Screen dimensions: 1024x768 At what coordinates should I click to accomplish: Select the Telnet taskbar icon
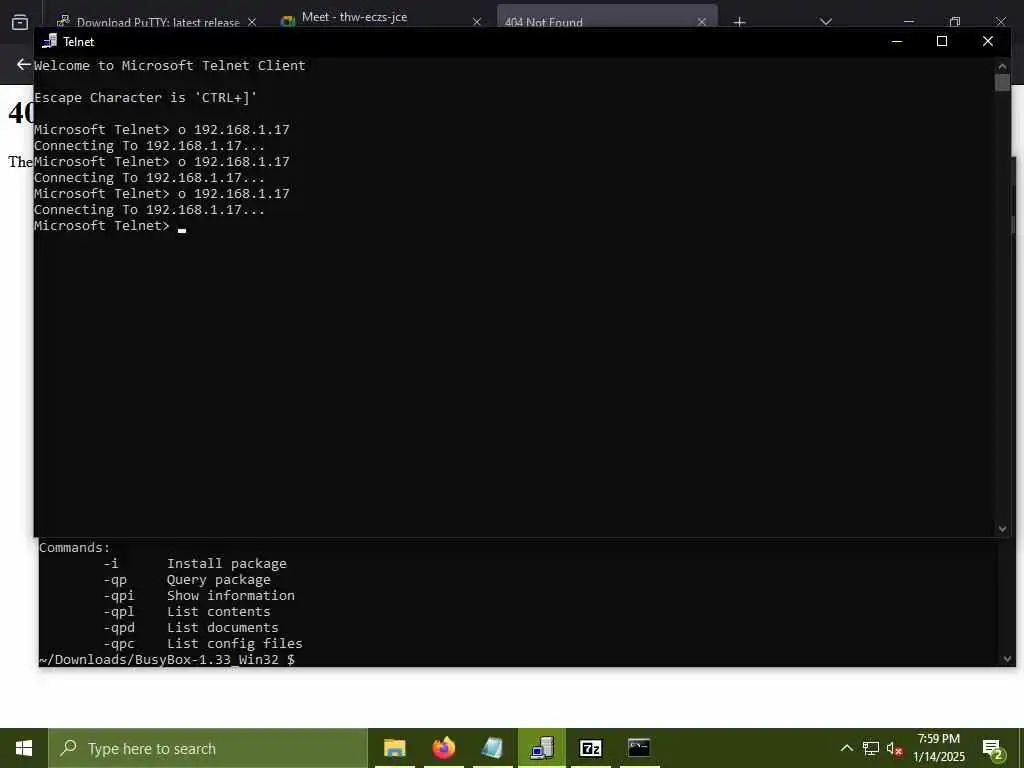[x=542, y=748]
